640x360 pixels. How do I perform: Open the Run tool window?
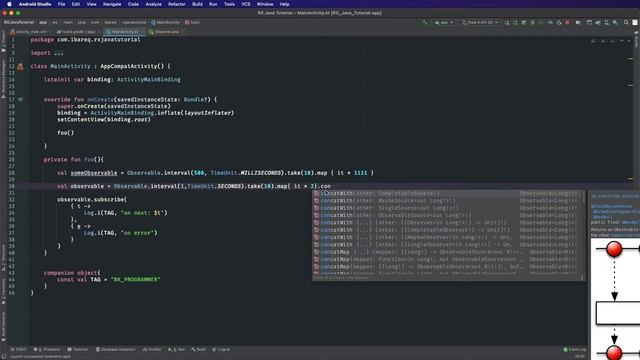click(x=177, y=349)
